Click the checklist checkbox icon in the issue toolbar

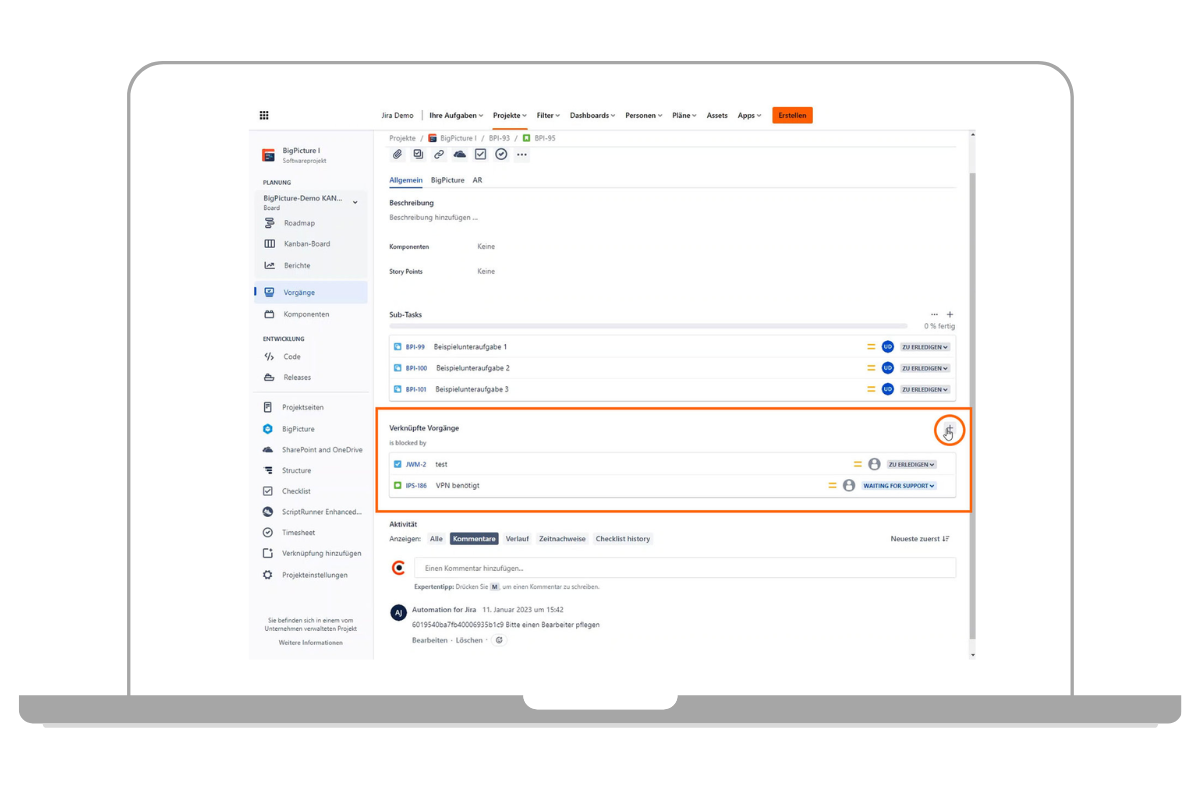tap(480, 154)
